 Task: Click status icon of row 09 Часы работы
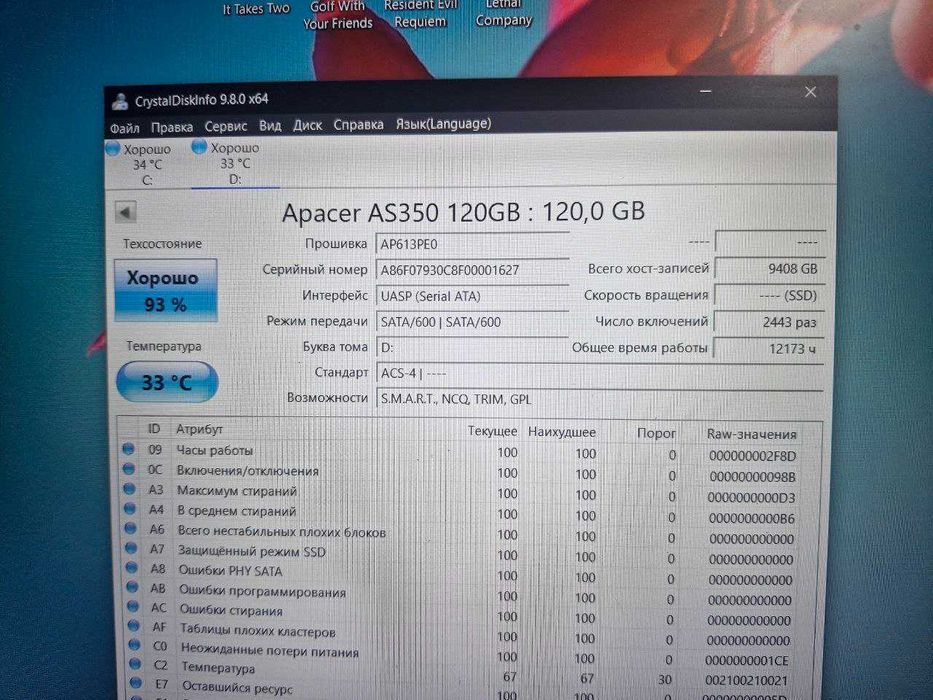[128, 449]
